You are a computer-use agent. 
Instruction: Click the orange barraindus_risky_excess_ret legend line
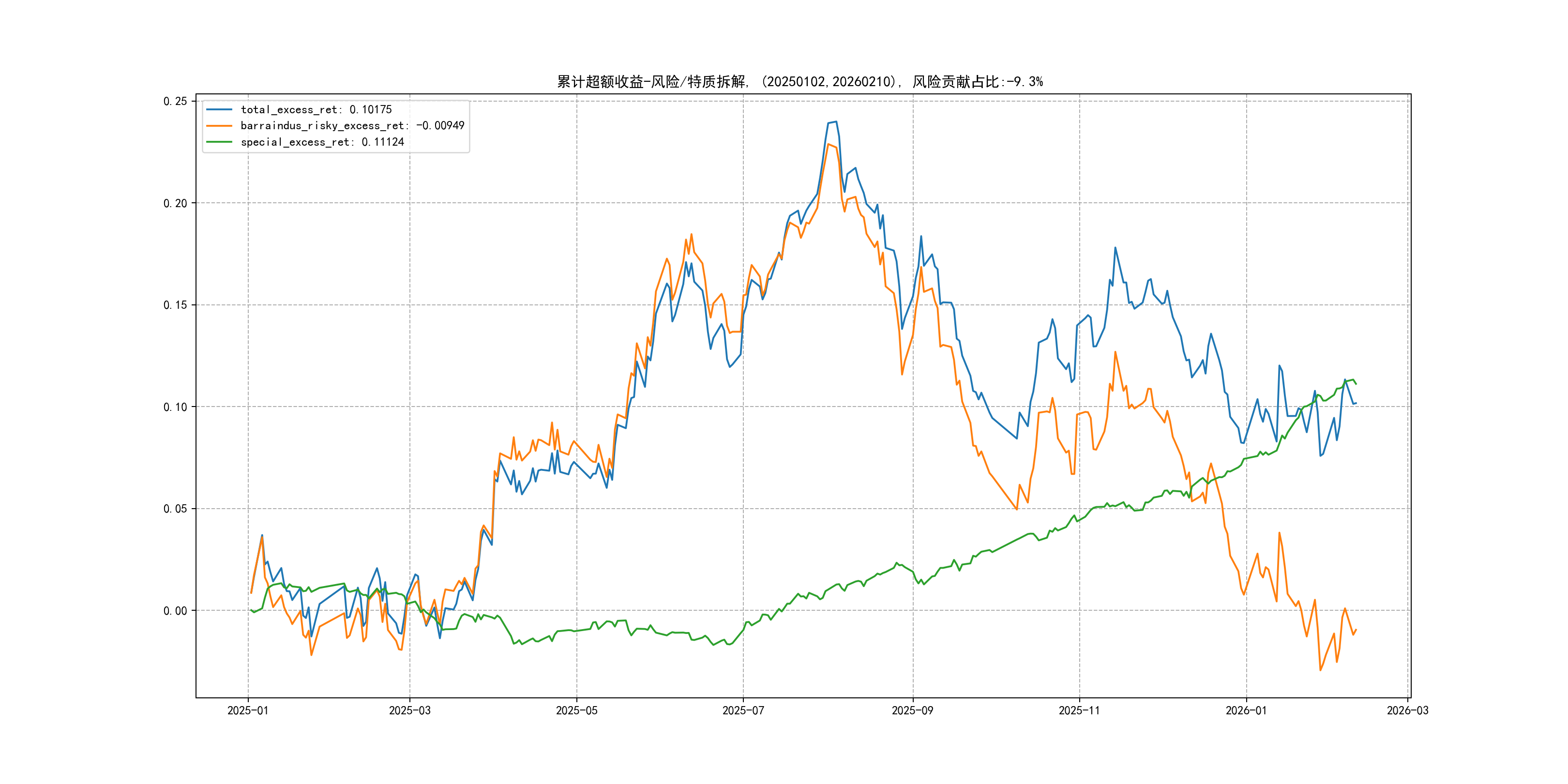pos(219,125)
